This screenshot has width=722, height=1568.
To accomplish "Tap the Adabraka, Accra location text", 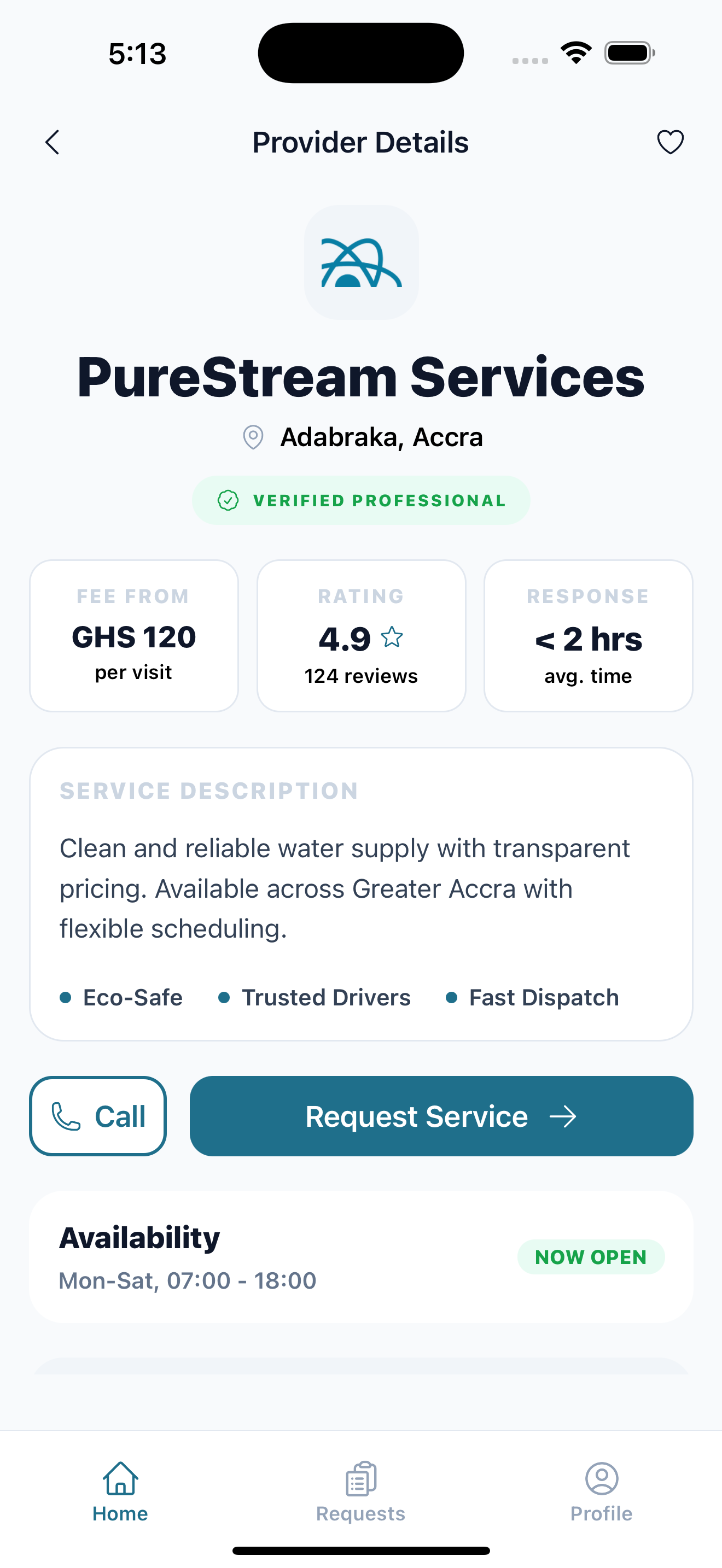I will coord(381,437).
